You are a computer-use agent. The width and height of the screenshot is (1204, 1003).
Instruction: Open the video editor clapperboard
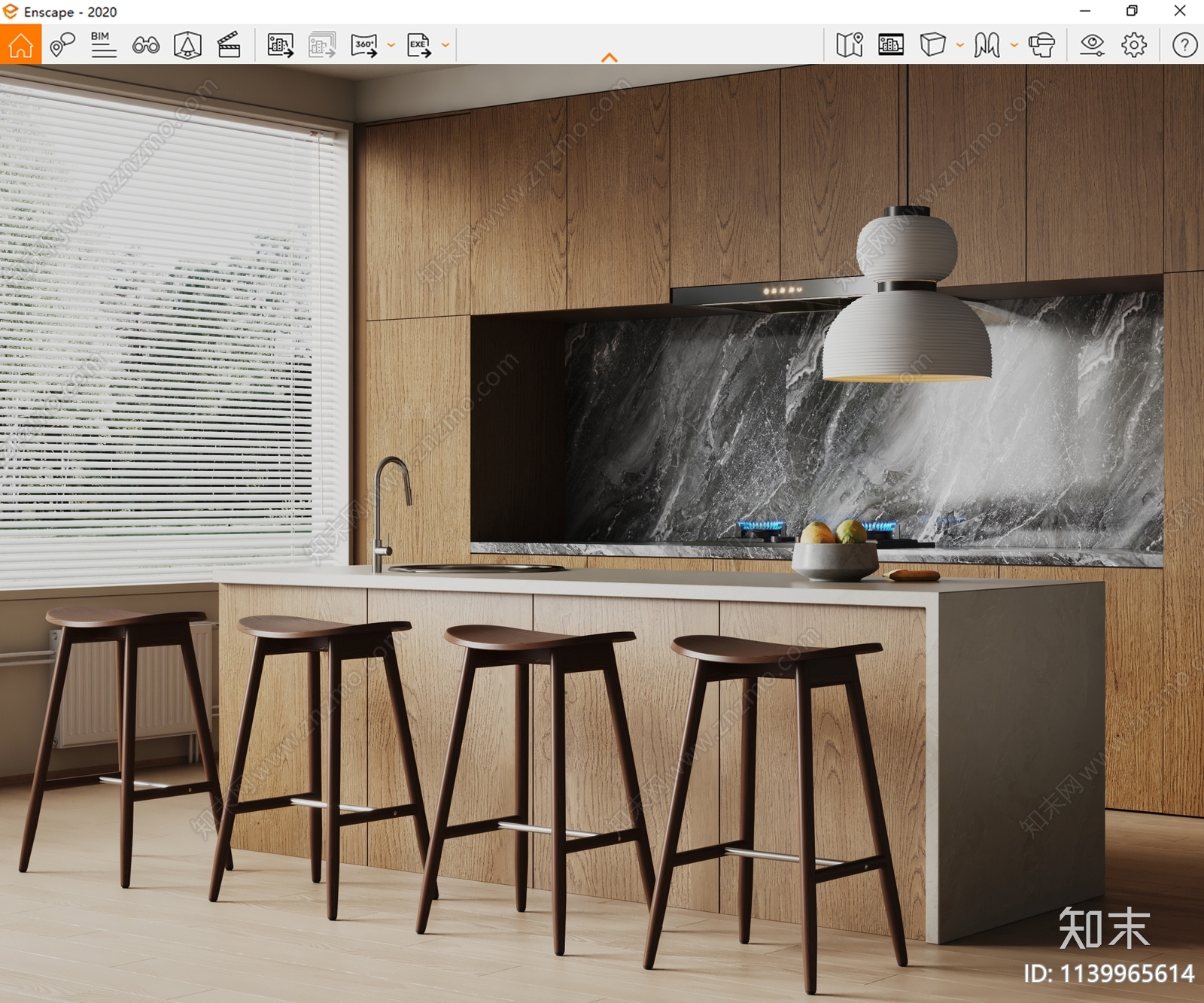click(x=229, y=45)
